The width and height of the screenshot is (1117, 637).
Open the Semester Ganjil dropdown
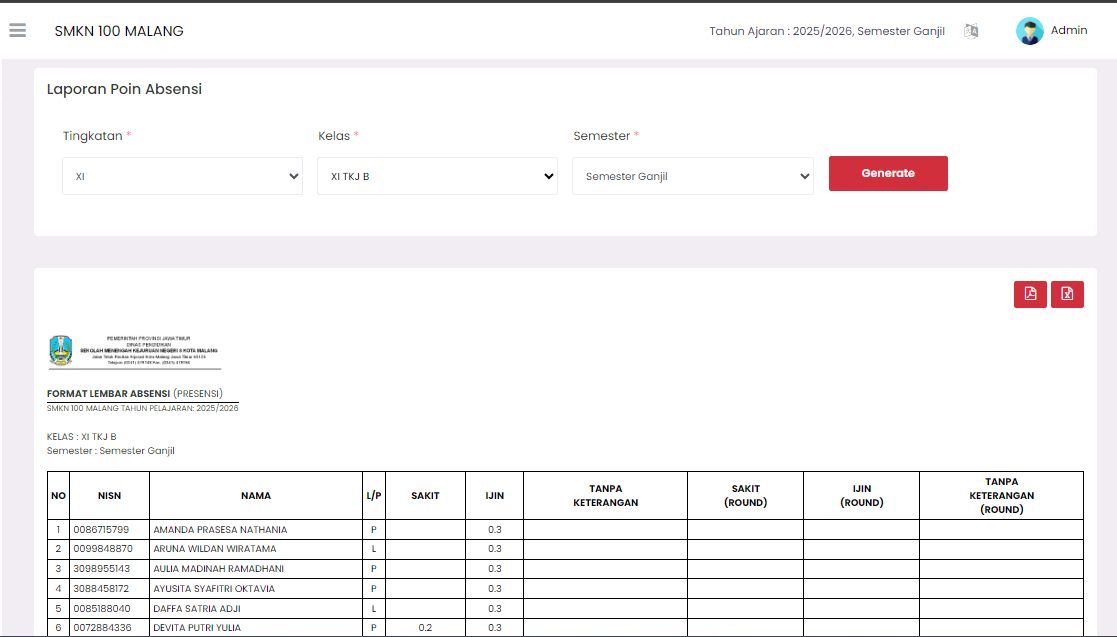pyautogui.click(x=692, y=176)
